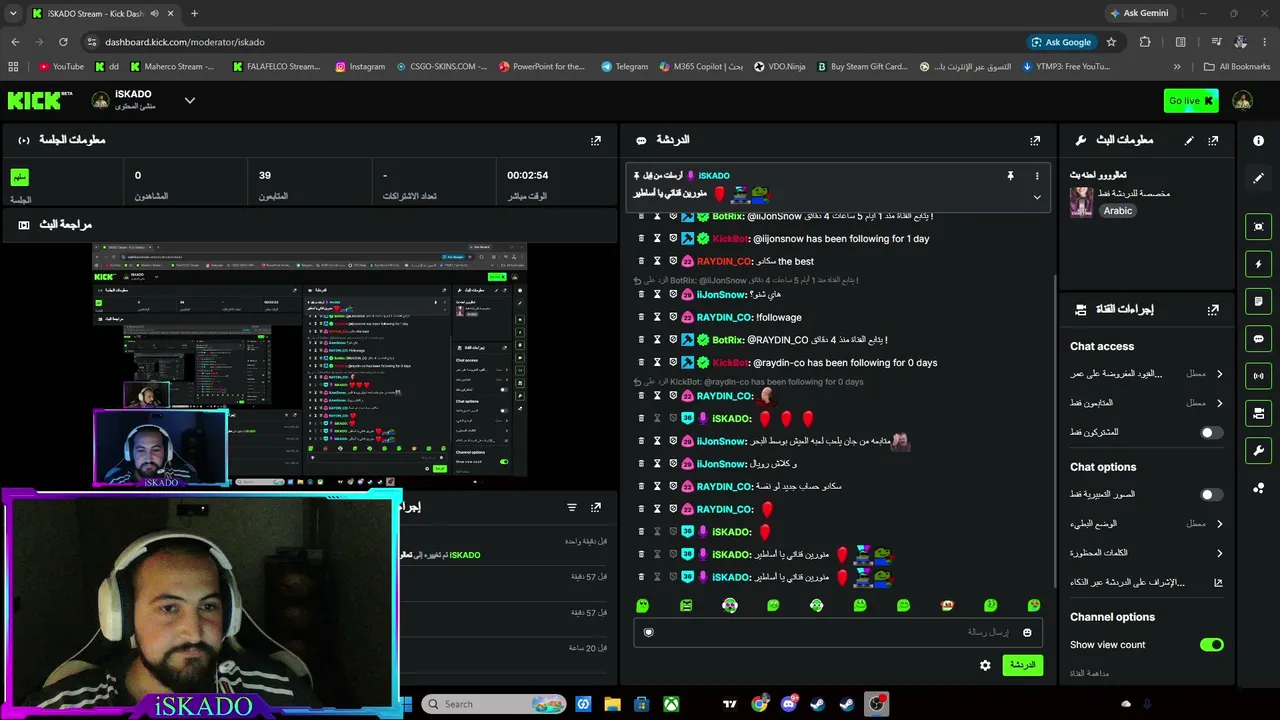Viewport: 1280px width, 720px height.
Task: Toggle the document sidebar icon
Action: (x=1258, y=301)
